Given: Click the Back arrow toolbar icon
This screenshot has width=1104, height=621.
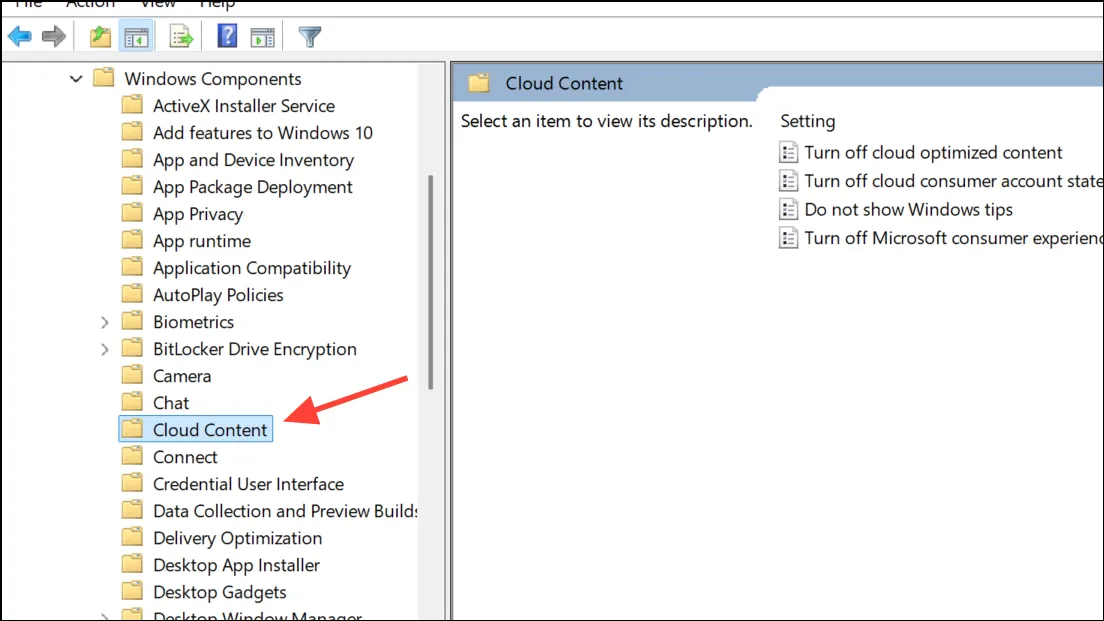Looking at the screenshot, I should tap(20, 36).
